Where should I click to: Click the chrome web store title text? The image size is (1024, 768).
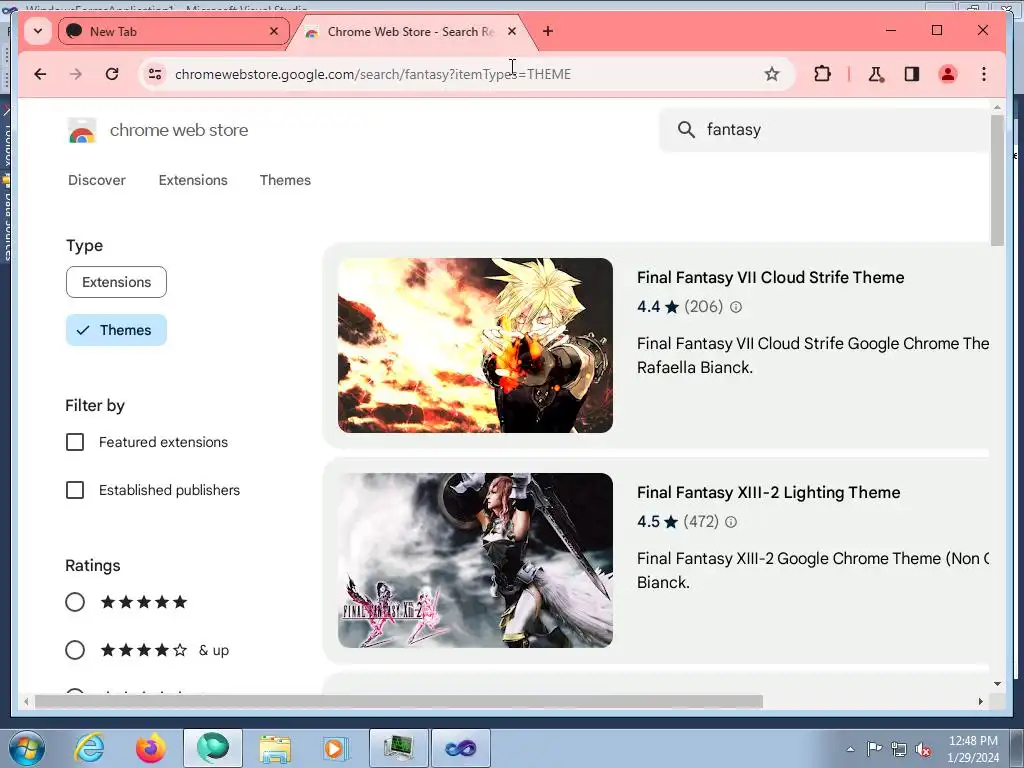[179, 130]
